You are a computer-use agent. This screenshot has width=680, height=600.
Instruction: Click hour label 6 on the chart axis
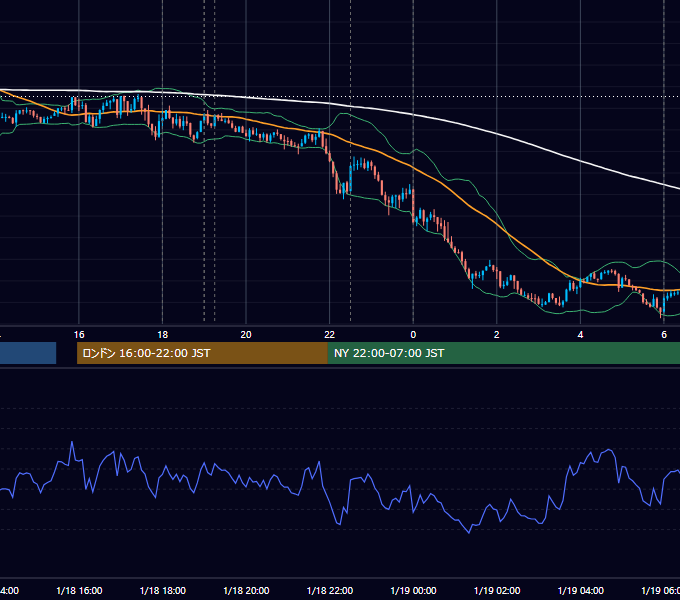pos(664,335)
